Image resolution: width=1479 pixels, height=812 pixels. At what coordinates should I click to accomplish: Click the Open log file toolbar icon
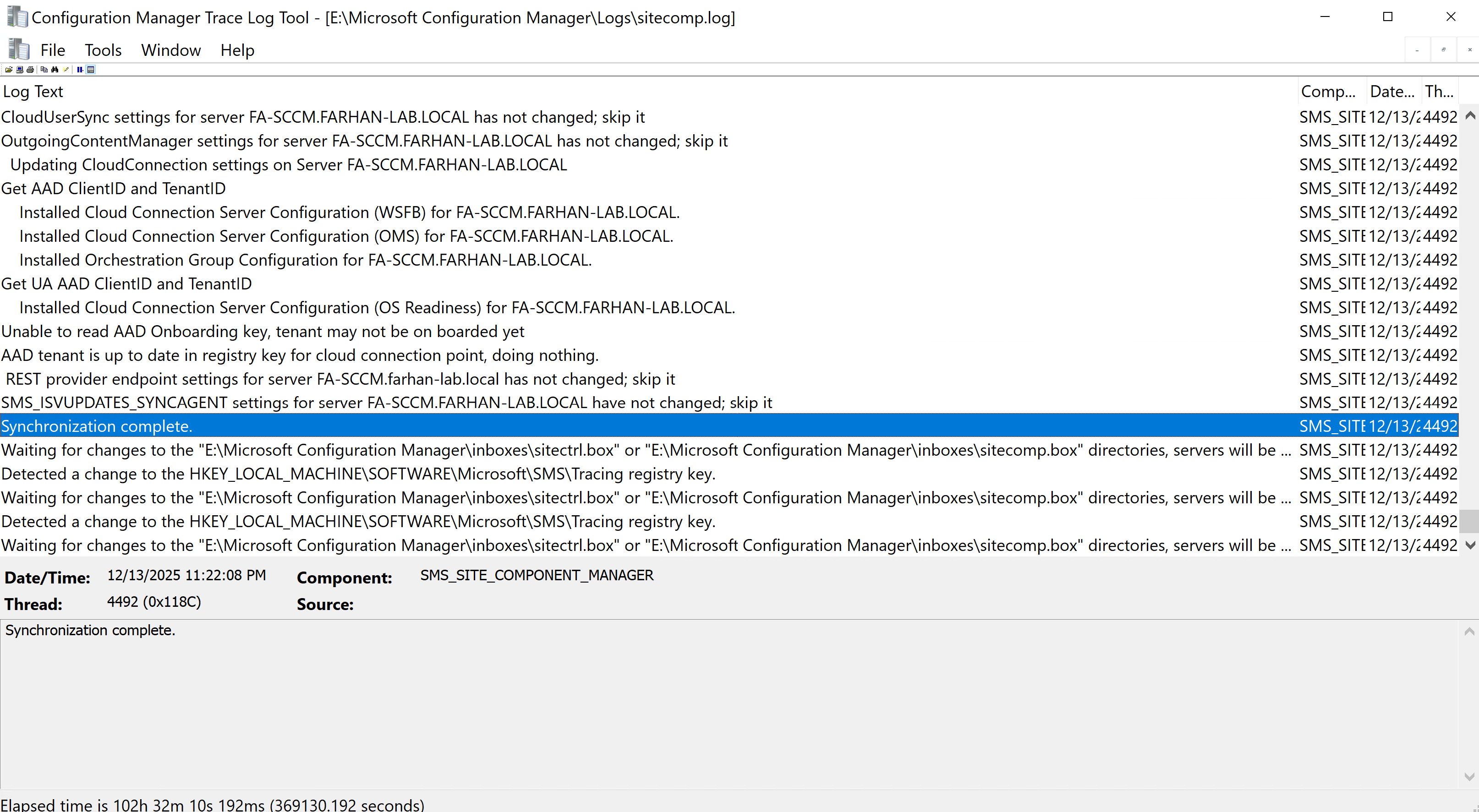click(x=9, y=70)
